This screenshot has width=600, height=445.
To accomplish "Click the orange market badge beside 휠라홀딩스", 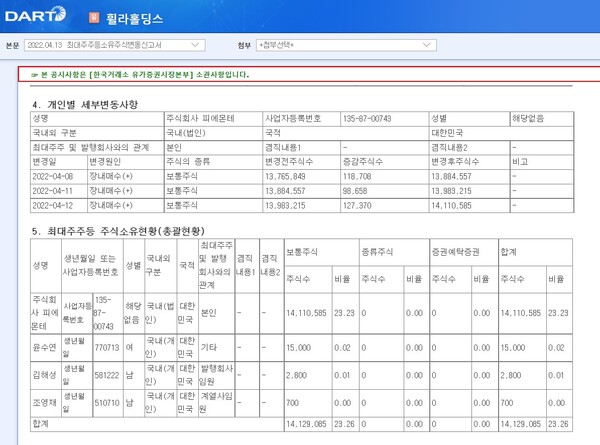I will pos(94,18).
